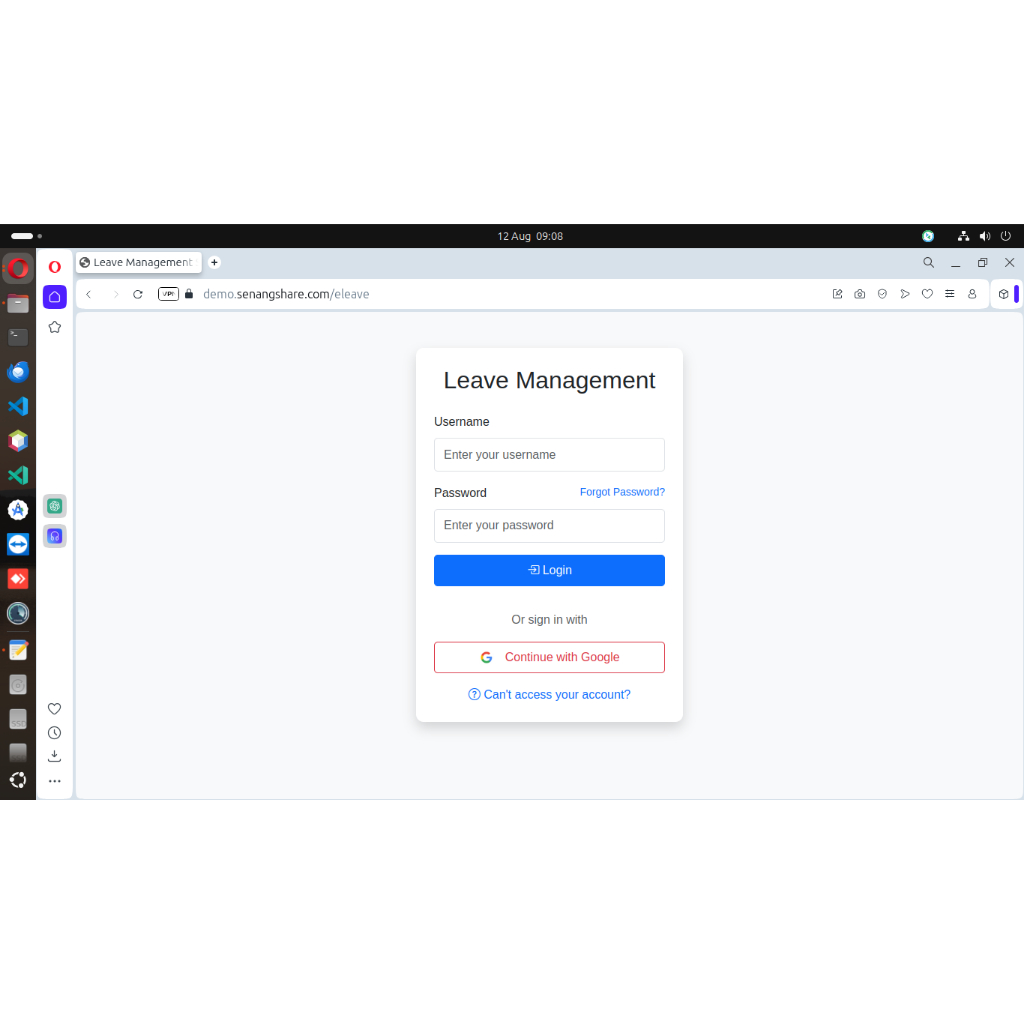Click Continue with Google button
1024x1024 pixels.
[x=549, y=657]
